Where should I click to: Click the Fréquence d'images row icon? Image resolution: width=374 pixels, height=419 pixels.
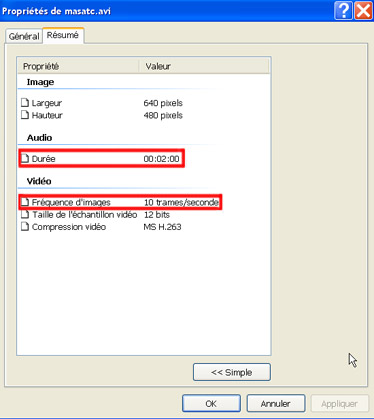point(25,202)
